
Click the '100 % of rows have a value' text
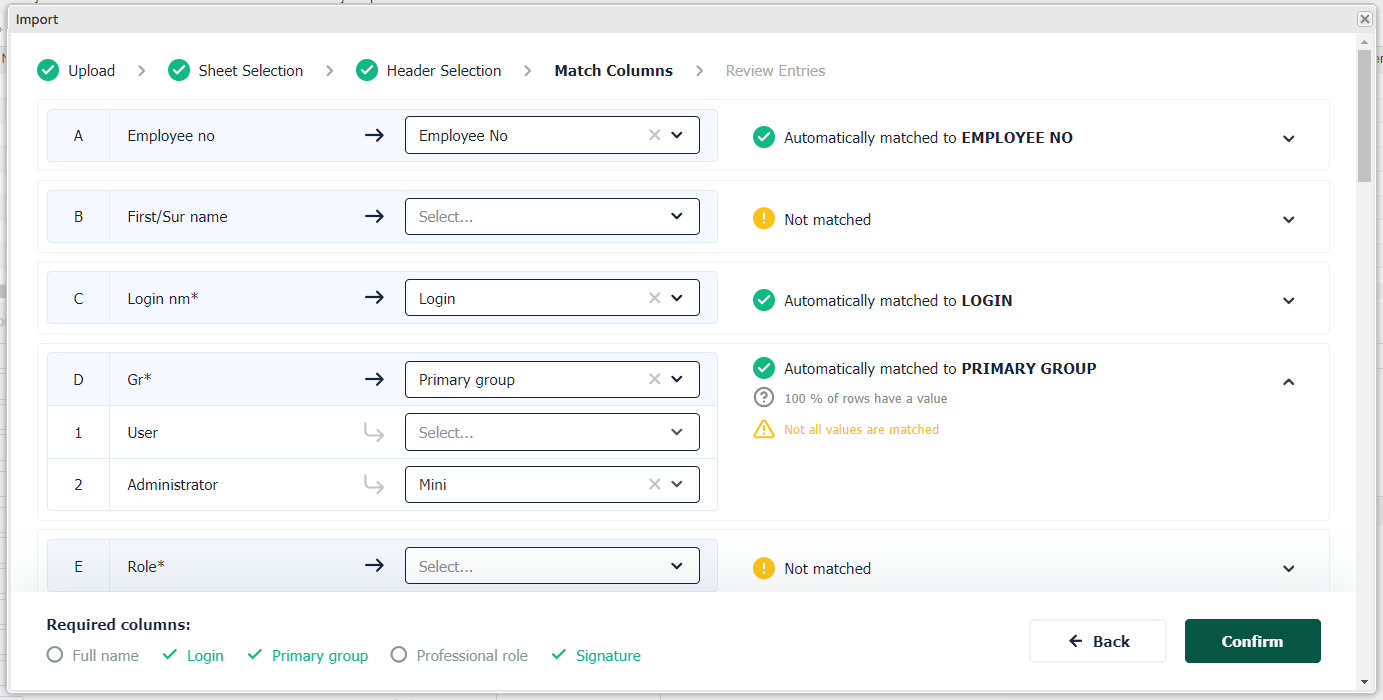point(865,398)
